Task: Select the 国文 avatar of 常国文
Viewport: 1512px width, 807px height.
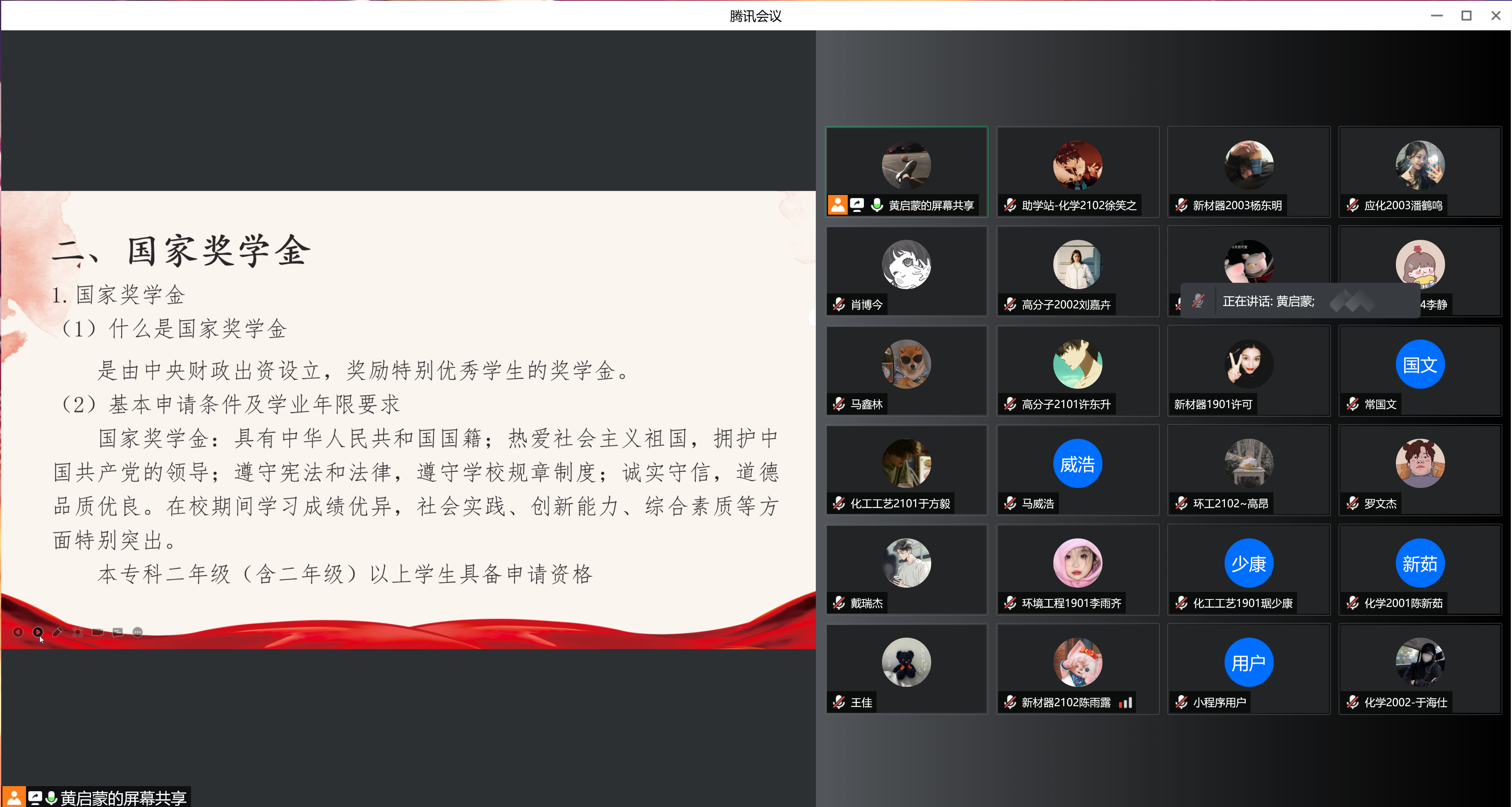Action: 1419,364
